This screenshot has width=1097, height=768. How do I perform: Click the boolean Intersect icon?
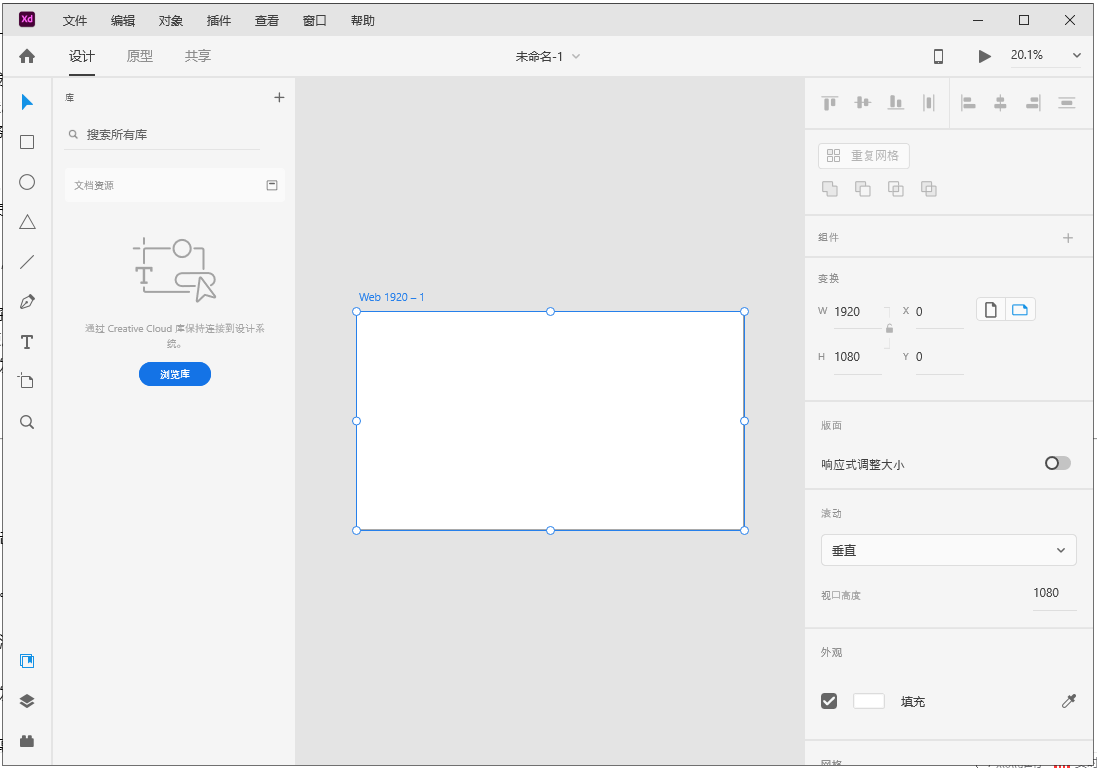(896, 189)
